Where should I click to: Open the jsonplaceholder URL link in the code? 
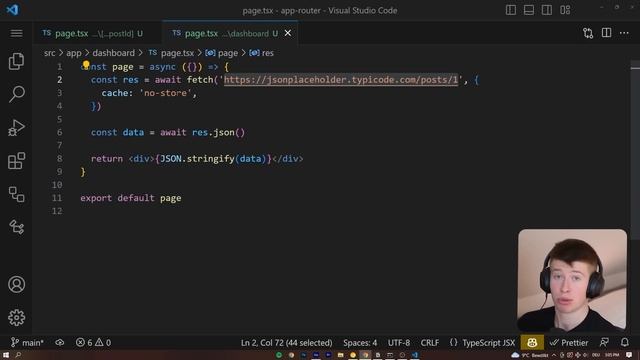click(x=341, y=80)
